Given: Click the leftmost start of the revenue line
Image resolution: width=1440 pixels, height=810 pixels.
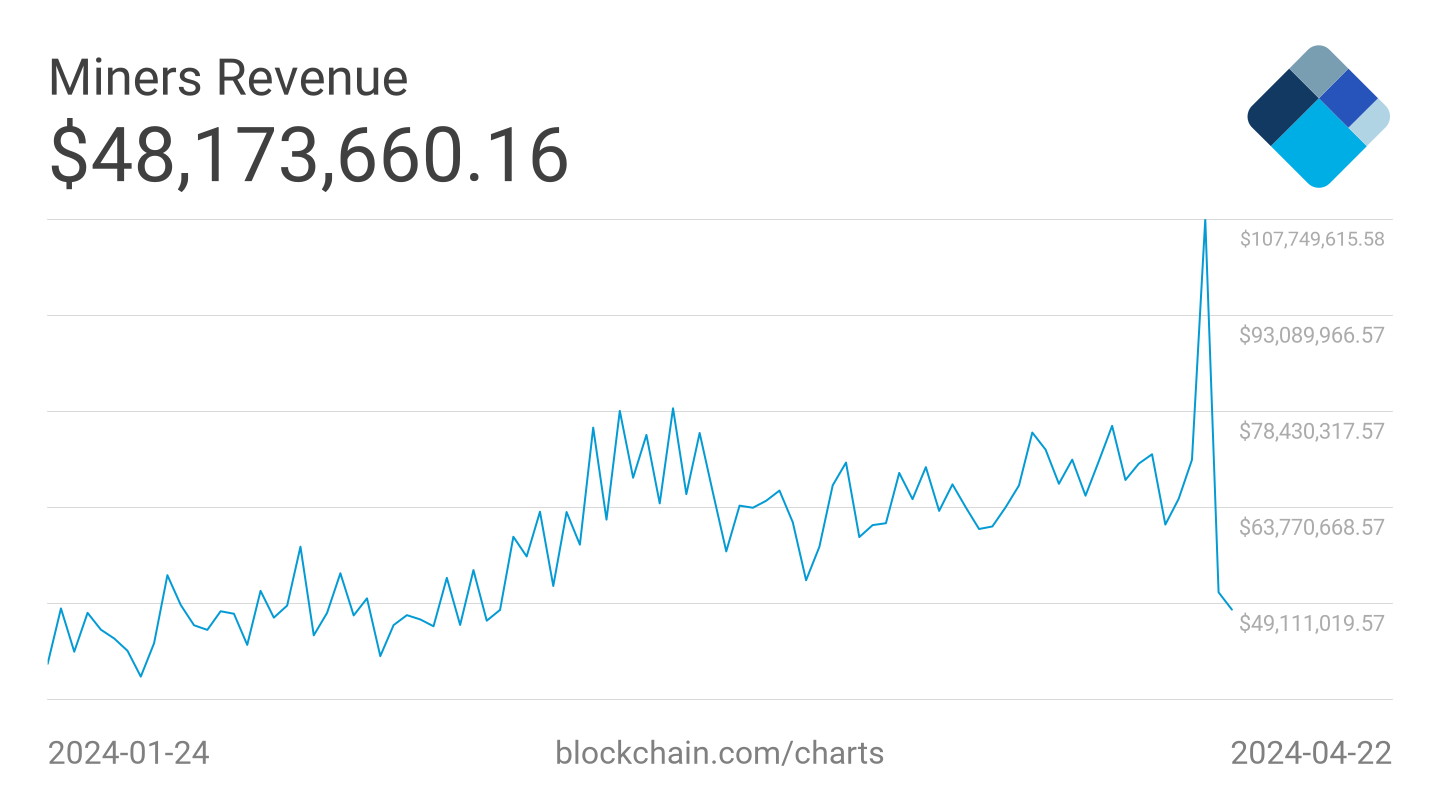Looking at the screenshot, I should pyautogui.click(x=48, y=663).
